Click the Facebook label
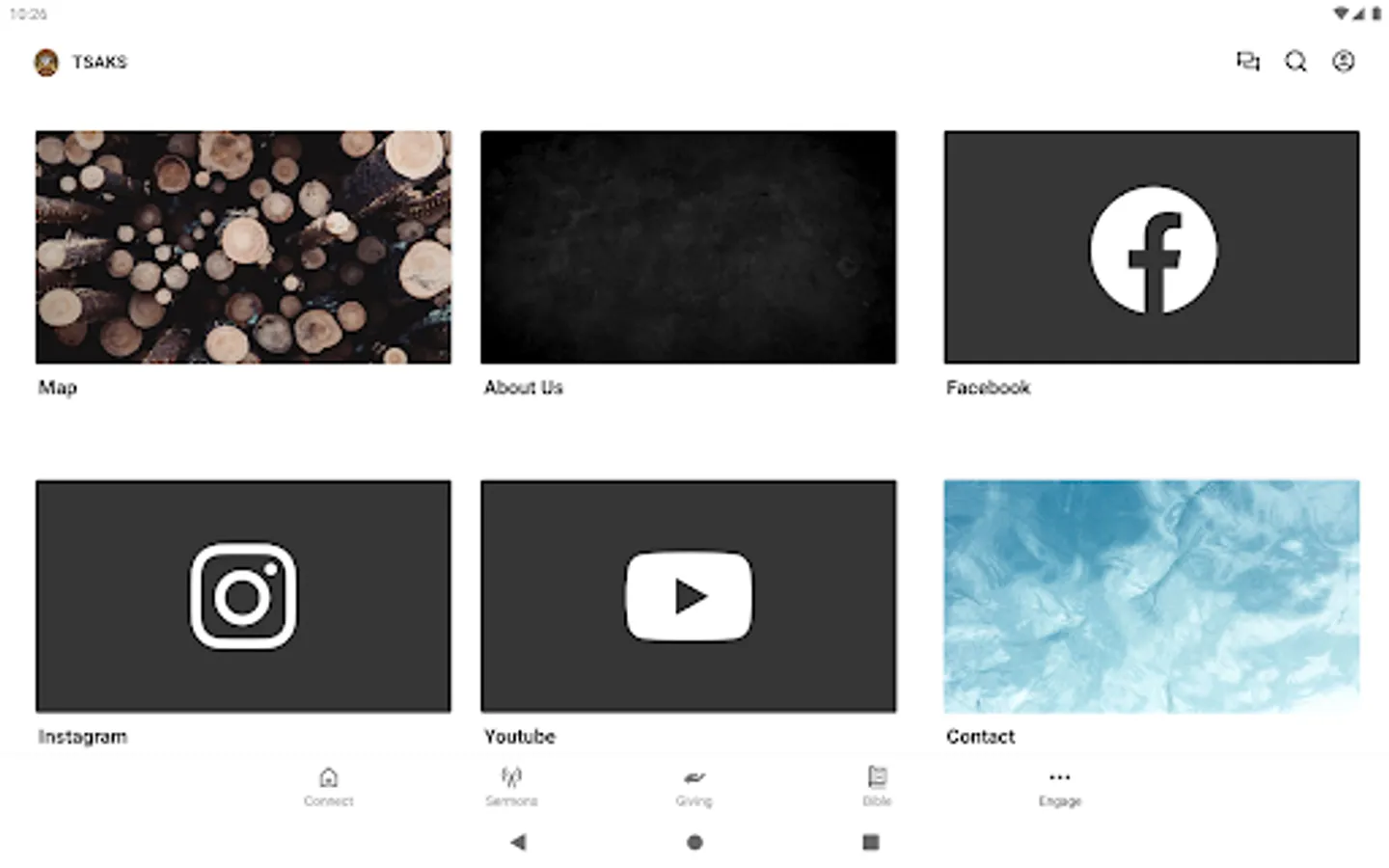The width and height of the screenshot is (1389, 868). pos(989,388)
